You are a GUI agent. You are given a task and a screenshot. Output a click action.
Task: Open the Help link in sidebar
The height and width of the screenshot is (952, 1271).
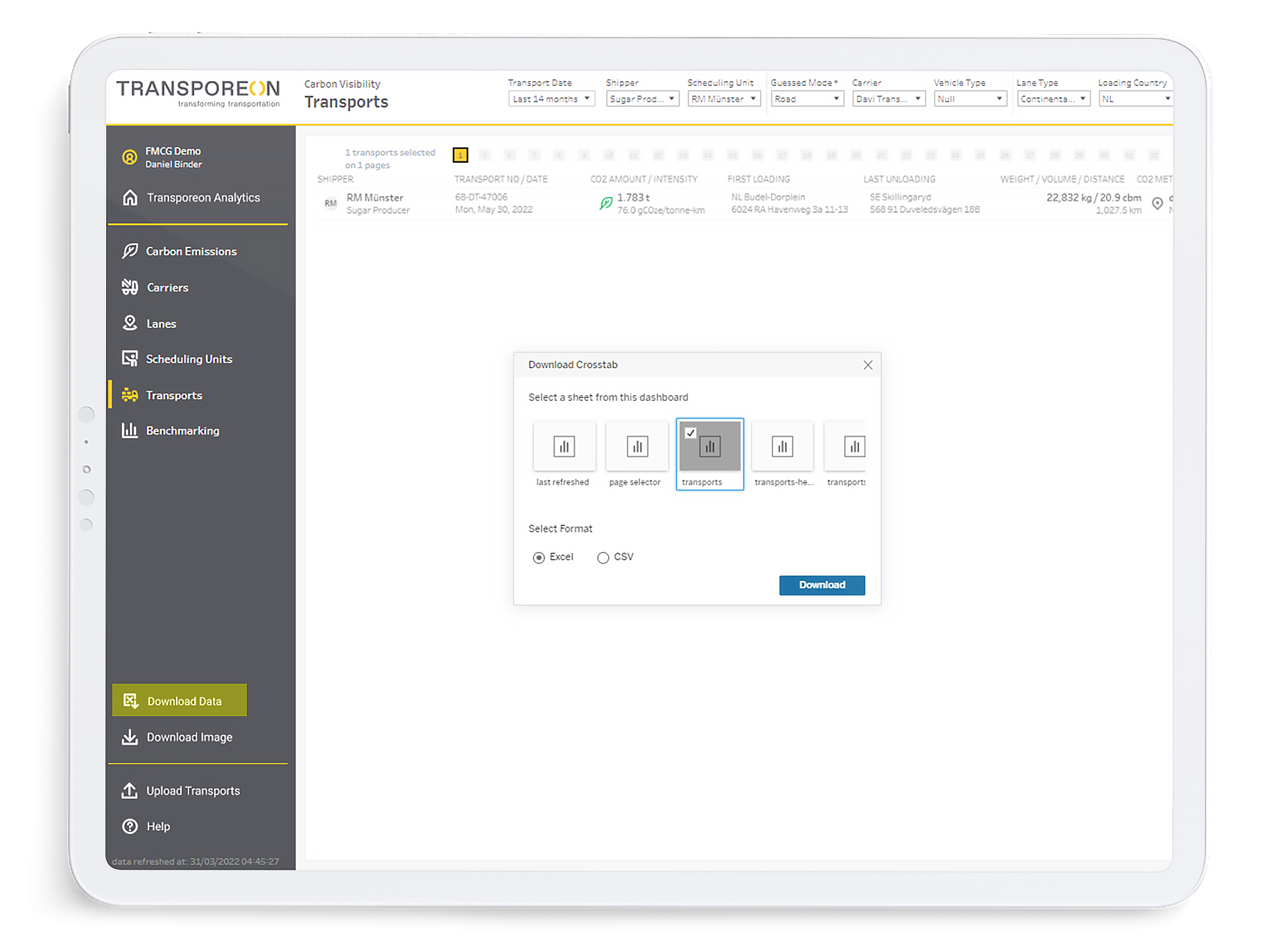click(x=158, y=826)
